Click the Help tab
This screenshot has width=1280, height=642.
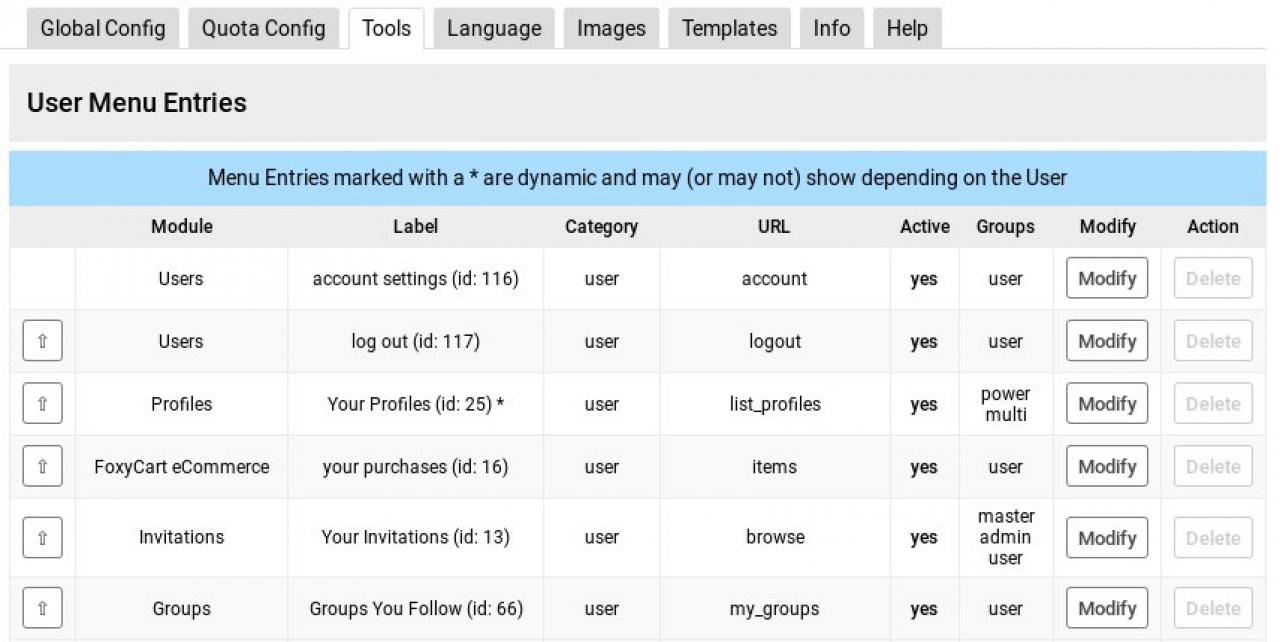click(907, 28)
